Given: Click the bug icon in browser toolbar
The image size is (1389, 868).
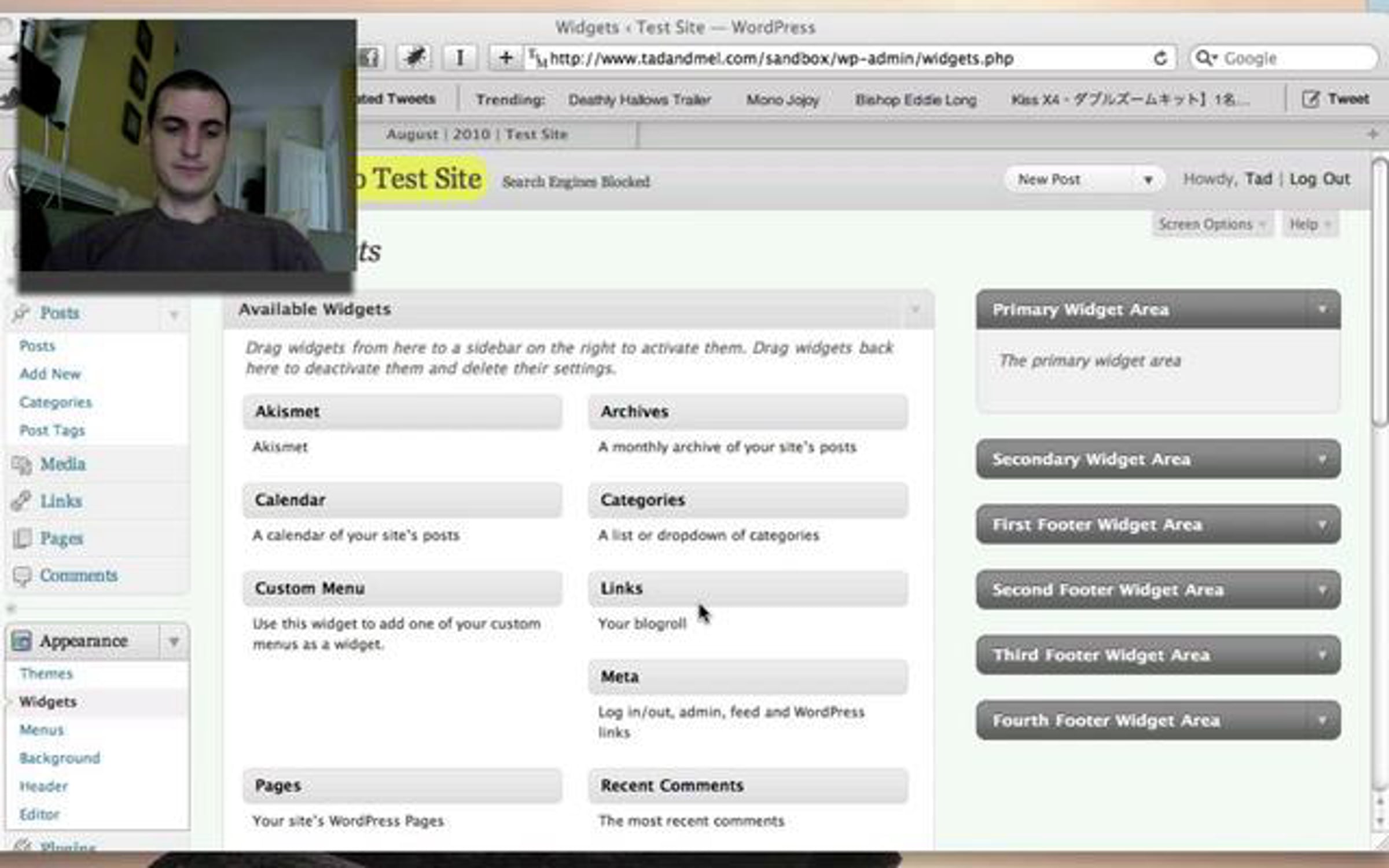Looking at the screenshot, I should 414,58.
